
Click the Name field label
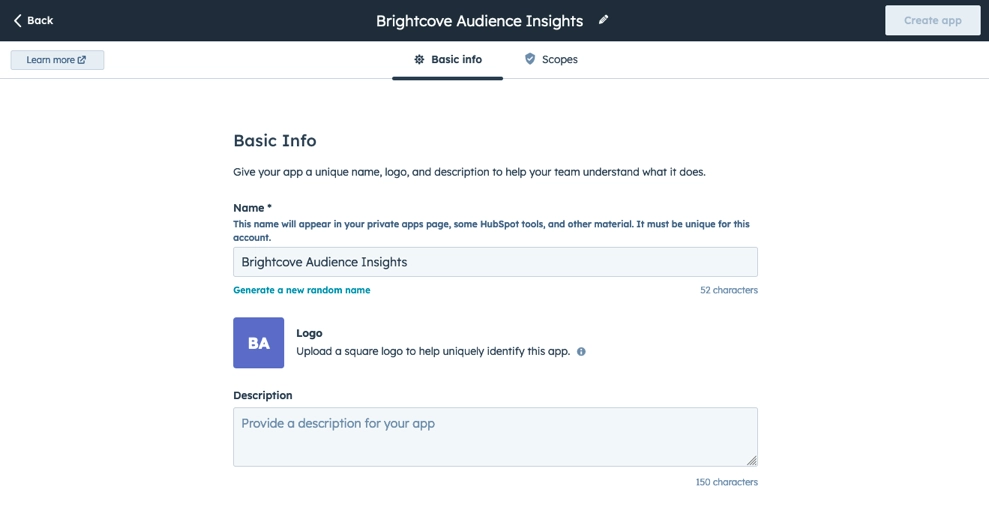252,208
